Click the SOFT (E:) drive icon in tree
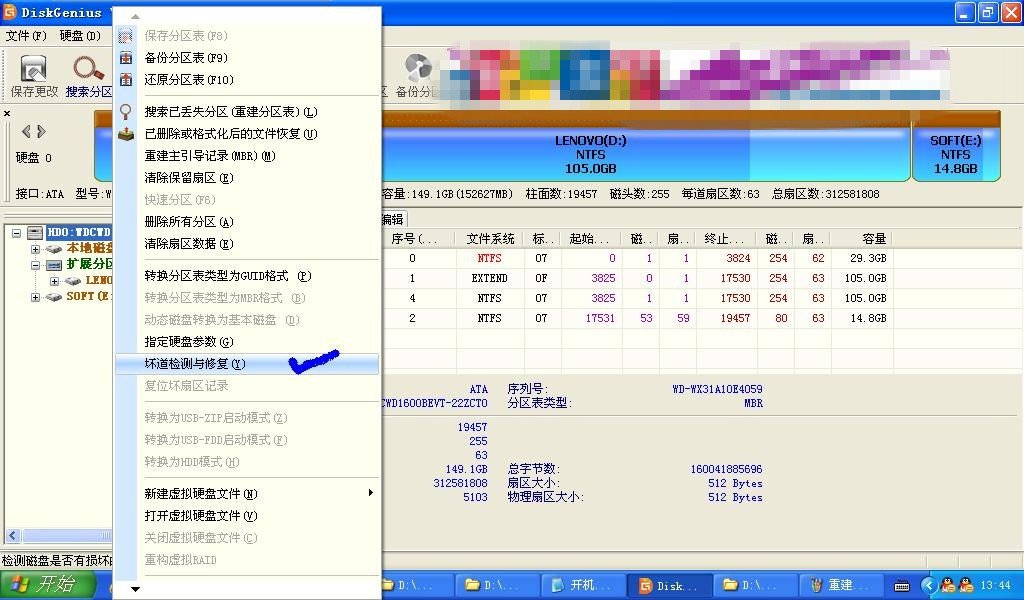The image size is (1024, 600). click(x=54, y=297)
